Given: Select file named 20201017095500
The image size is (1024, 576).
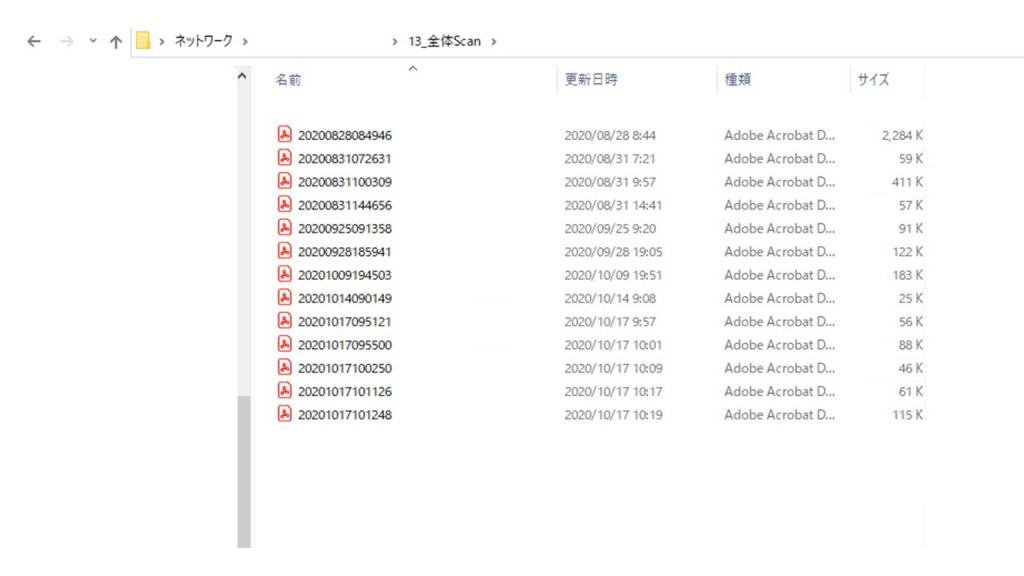Looking at the screenshot, I should [x=344, y=345].
